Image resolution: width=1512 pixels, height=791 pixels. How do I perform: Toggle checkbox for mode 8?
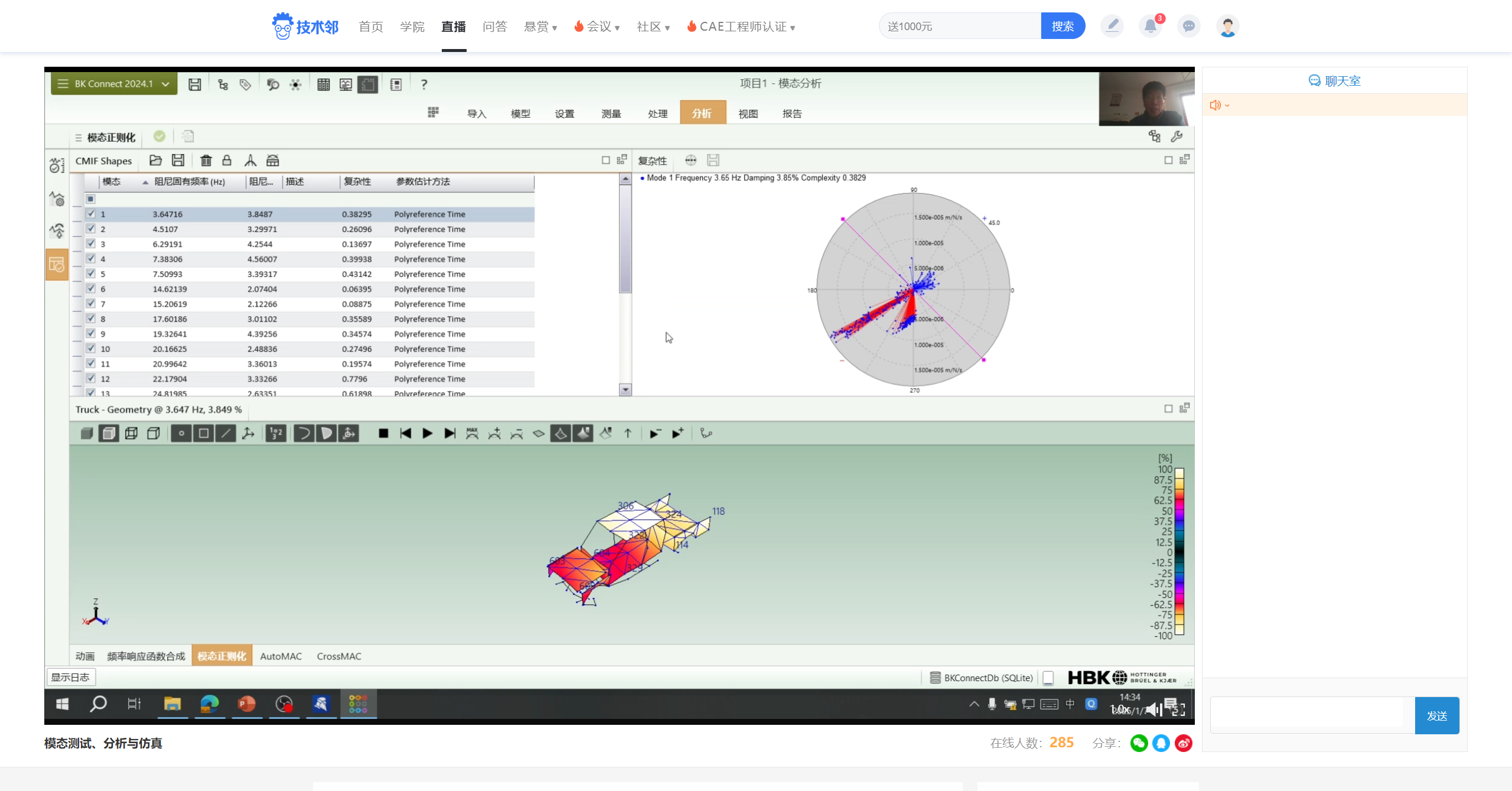[90, 318]
